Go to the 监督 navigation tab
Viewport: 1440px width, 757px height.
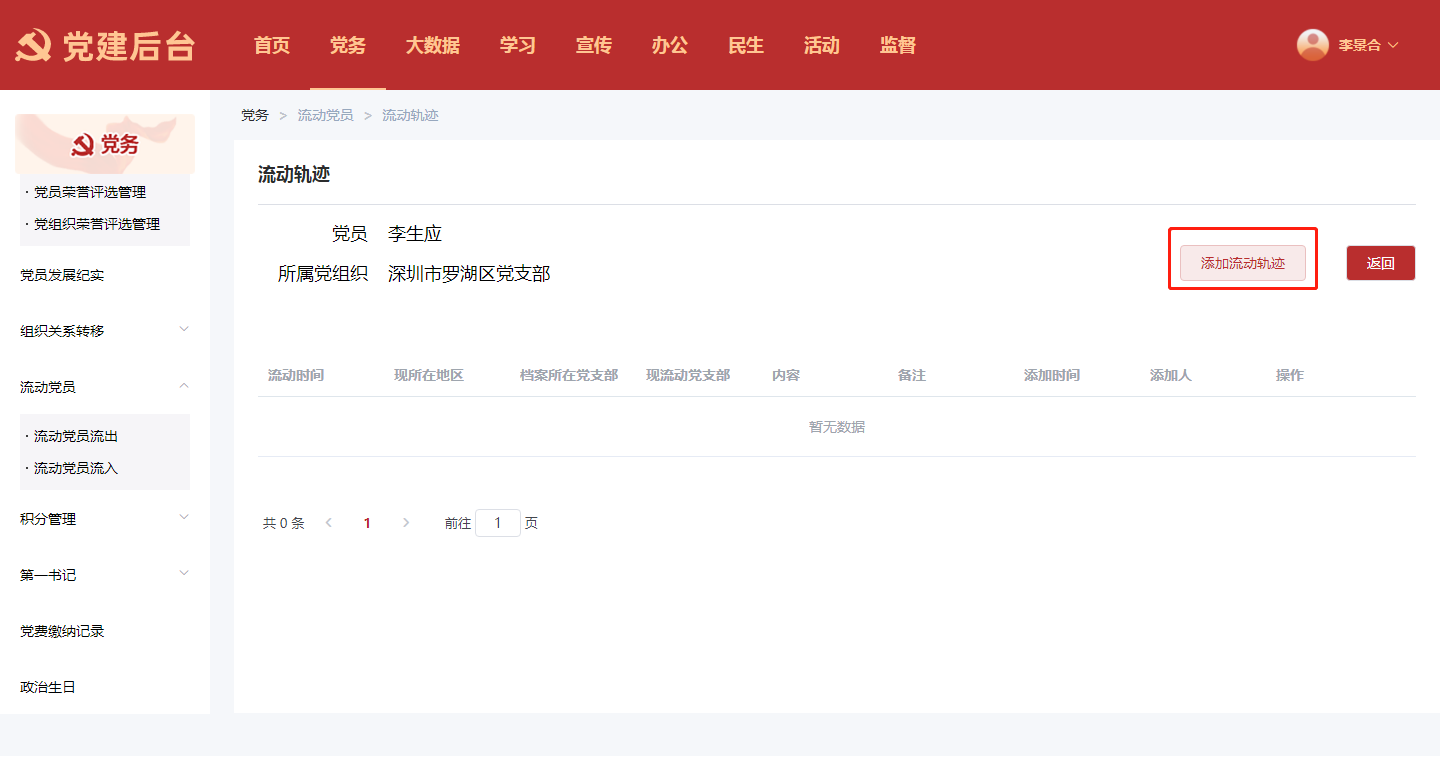(897, 45)
